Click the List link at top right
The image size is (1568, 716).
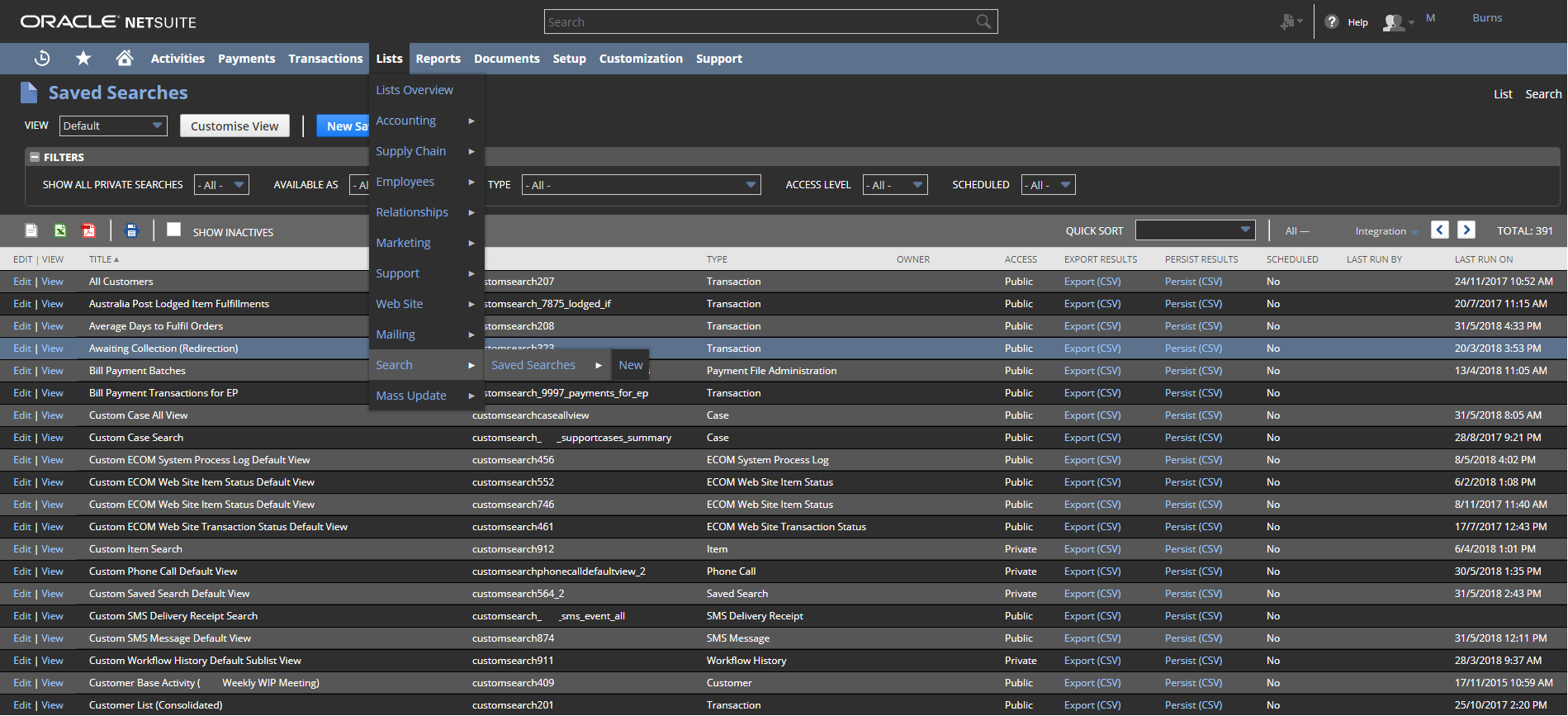[x=1503, y=94]
